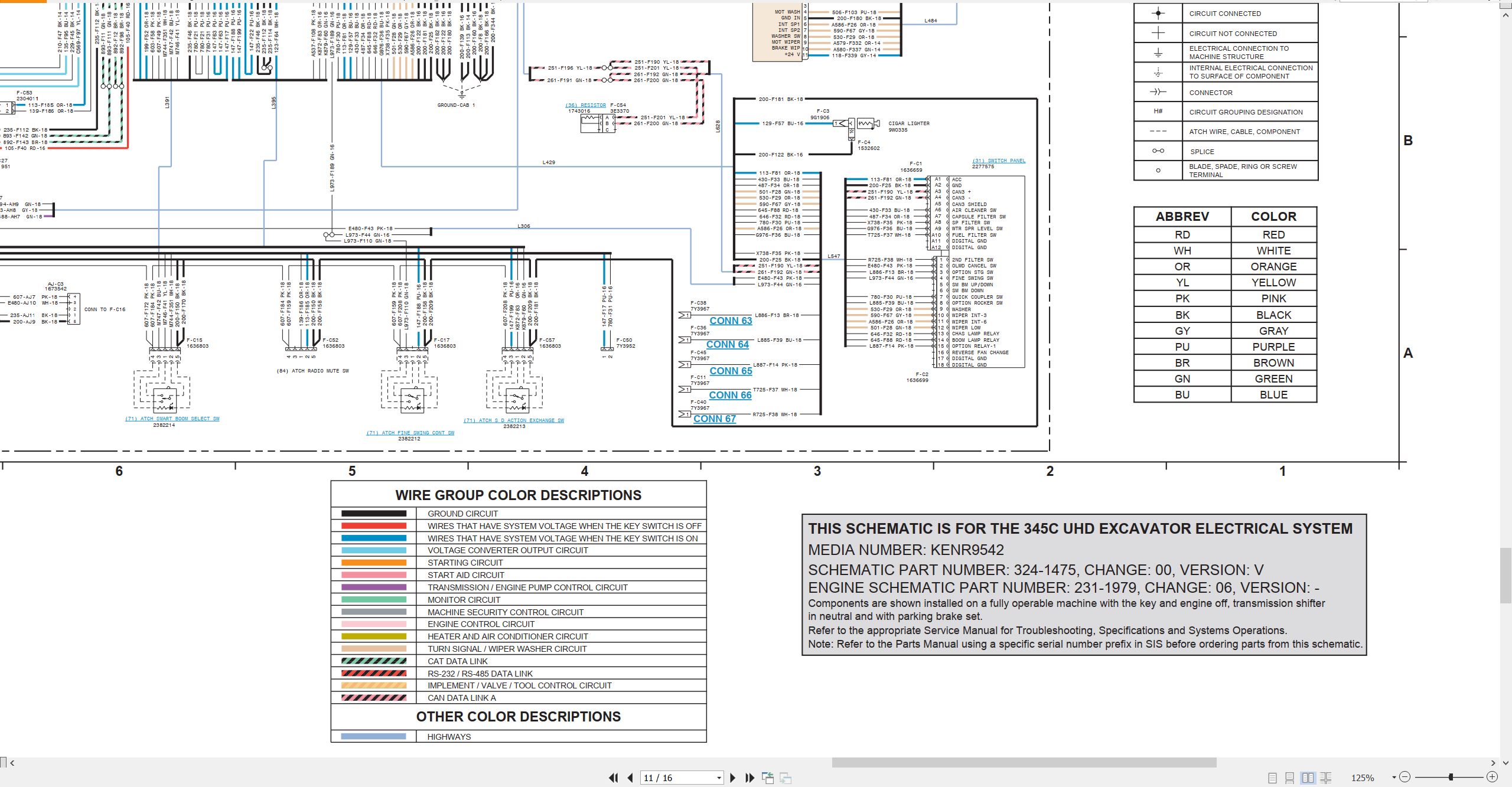
Task: Click the purple TRANSMISSION circuit color swatch
Action: click(x=373, y=587)
